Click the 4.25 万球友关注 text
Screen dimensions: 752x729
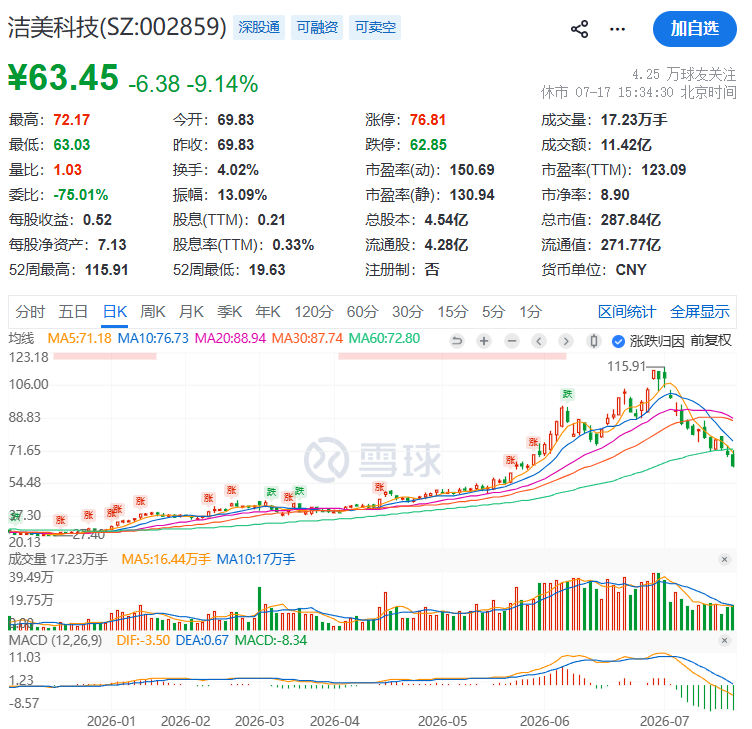[683, 74]
